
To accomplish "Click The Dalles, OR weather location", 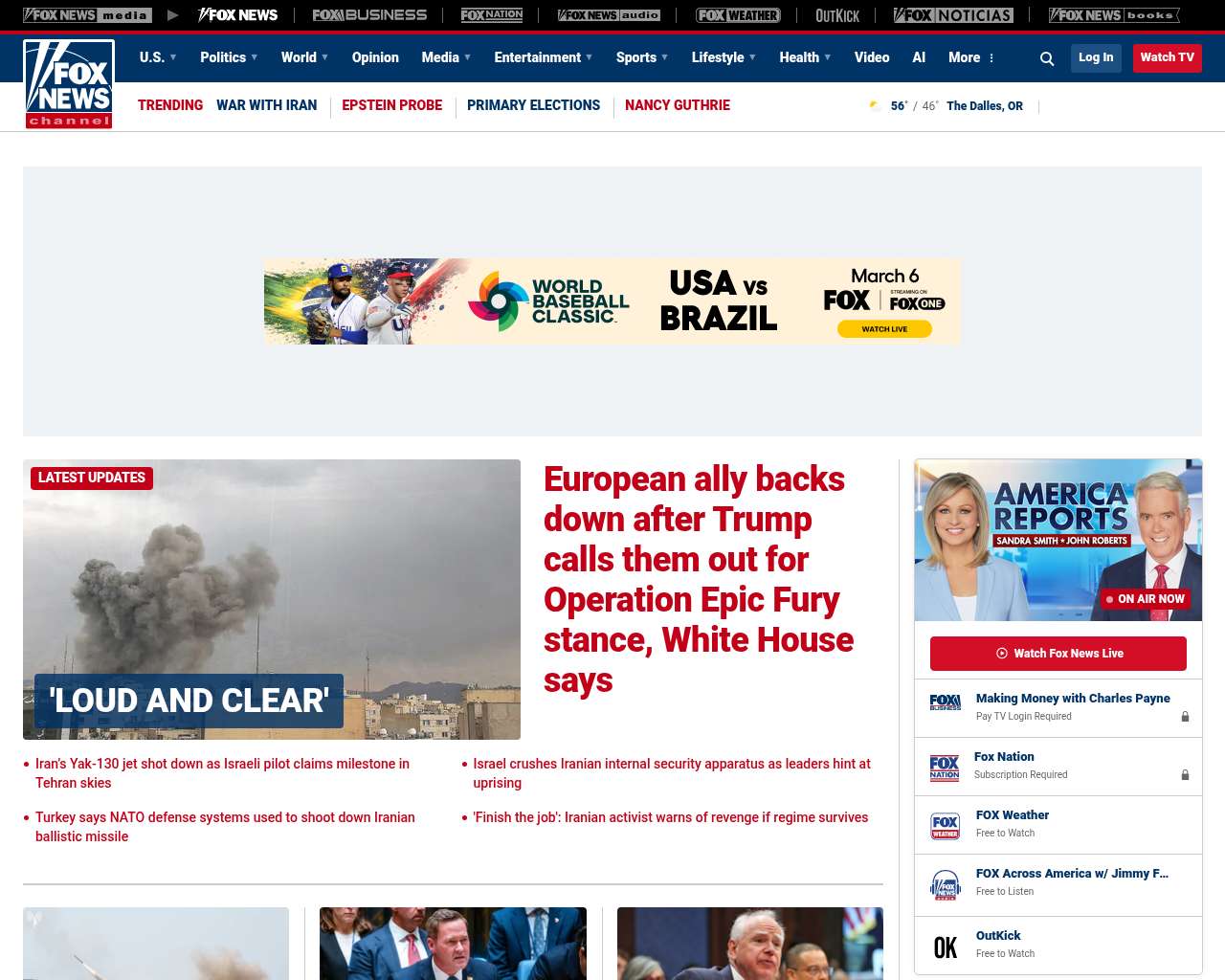I will click(x=985, y=106).
